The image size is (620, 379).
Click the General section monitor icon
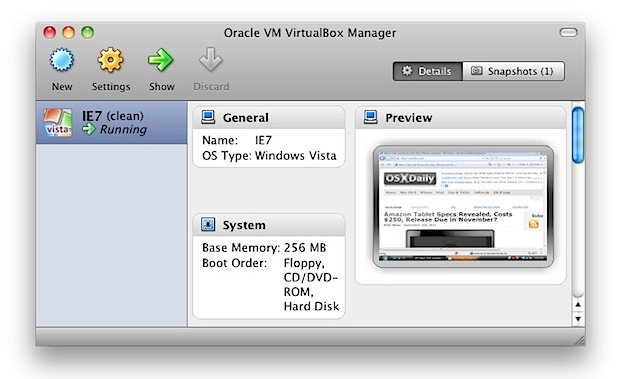click(208, 117)
